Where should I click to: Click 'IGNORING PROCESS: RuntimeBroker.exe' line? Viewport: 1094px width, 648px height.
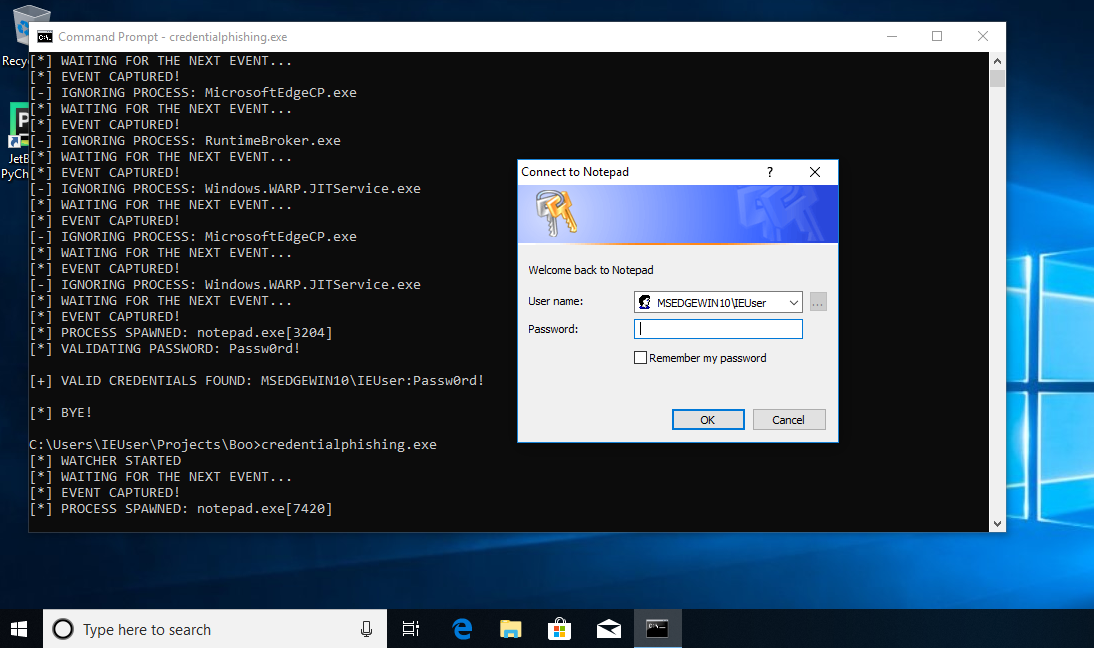tap(185, 140)
